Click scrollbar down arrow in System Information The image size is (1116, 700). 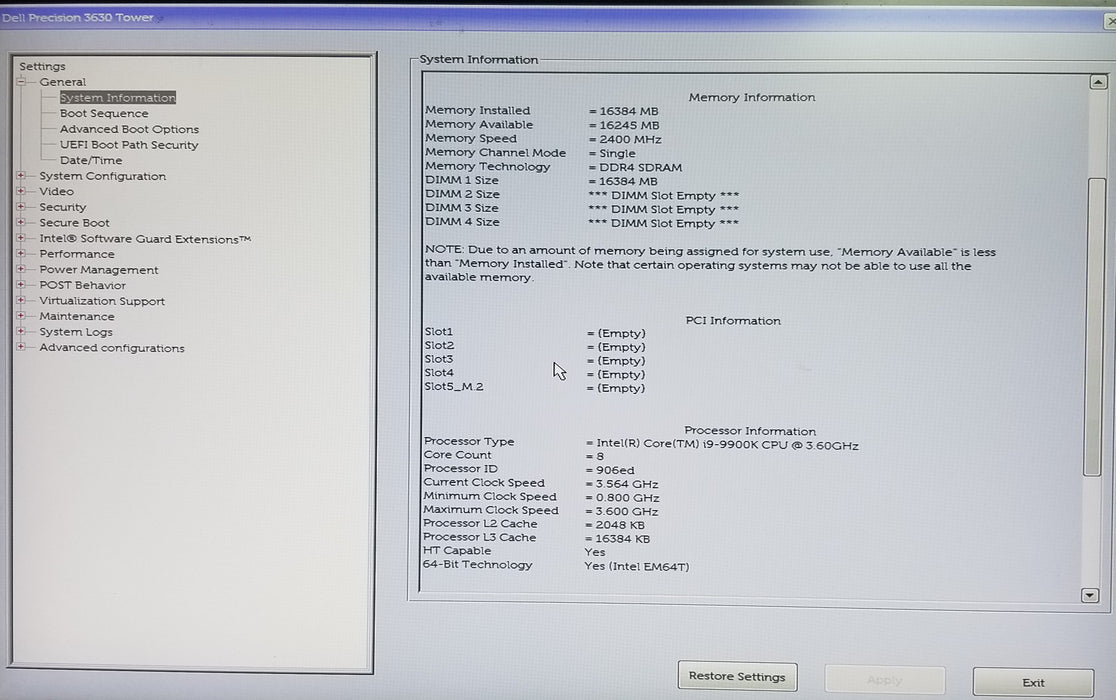tap(1090, 595)
